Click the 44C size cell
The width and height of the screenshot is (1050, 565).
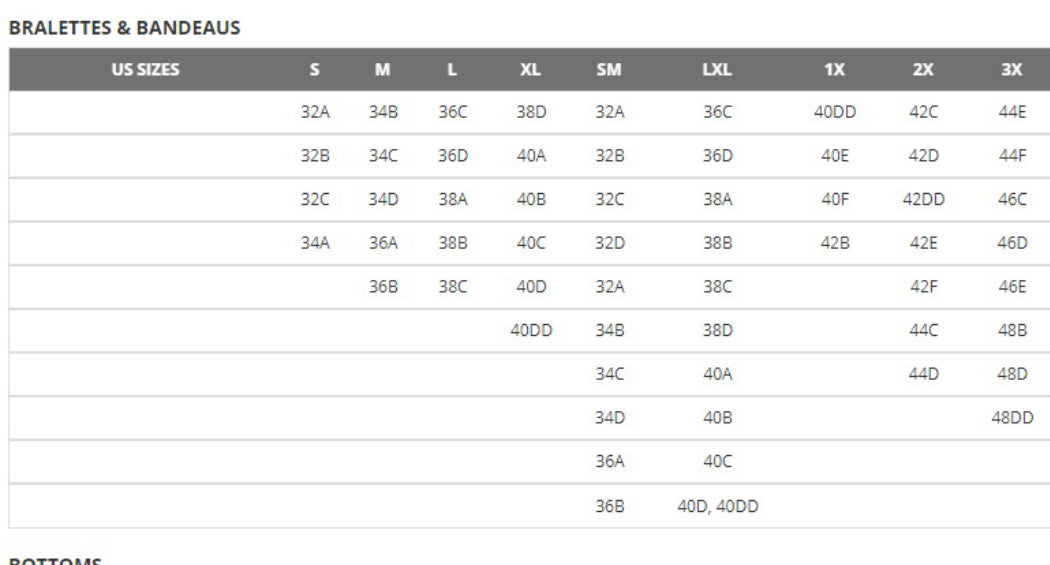click(923, 331)
